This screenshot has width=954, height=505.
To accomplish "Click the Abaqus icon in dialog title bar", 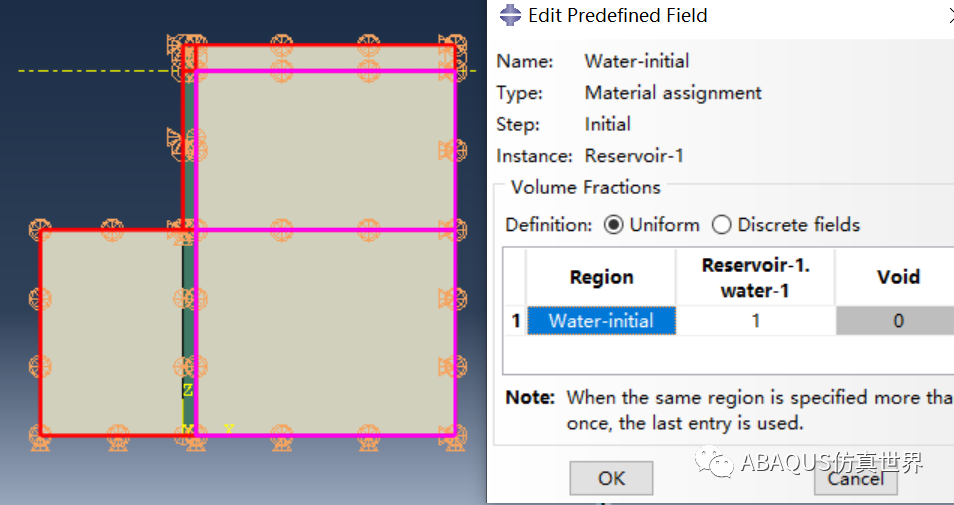I will click(x=510, y=15).
